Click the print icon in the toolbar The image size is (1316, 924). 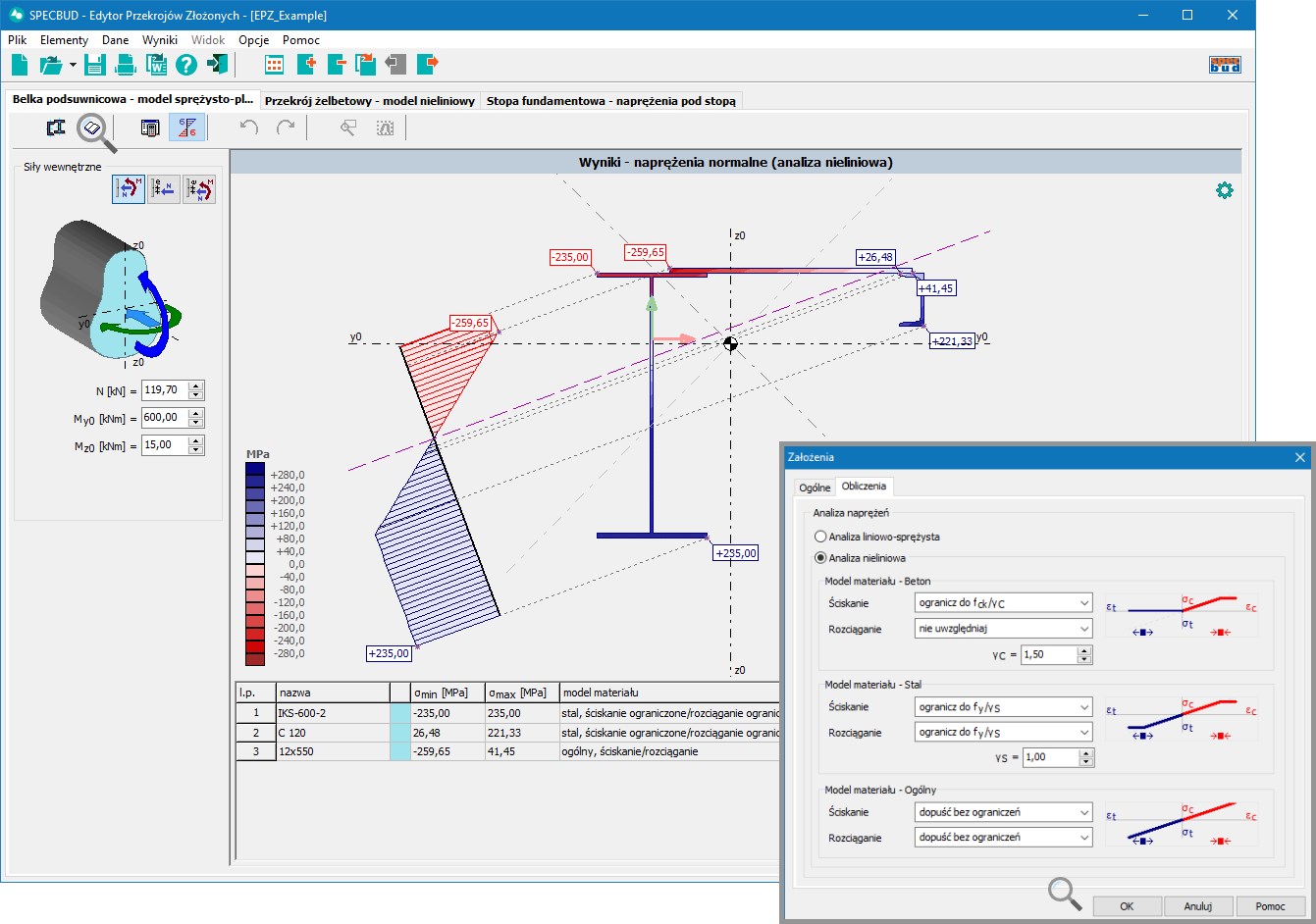coord(126,65)
